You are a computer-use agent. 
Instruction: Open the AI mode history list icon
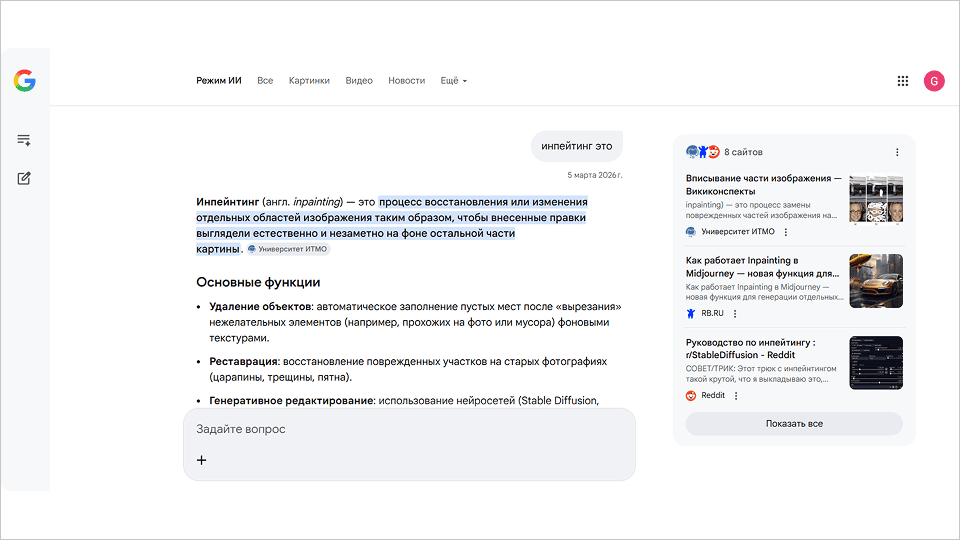pyautogui.click(x=24, y=140)
